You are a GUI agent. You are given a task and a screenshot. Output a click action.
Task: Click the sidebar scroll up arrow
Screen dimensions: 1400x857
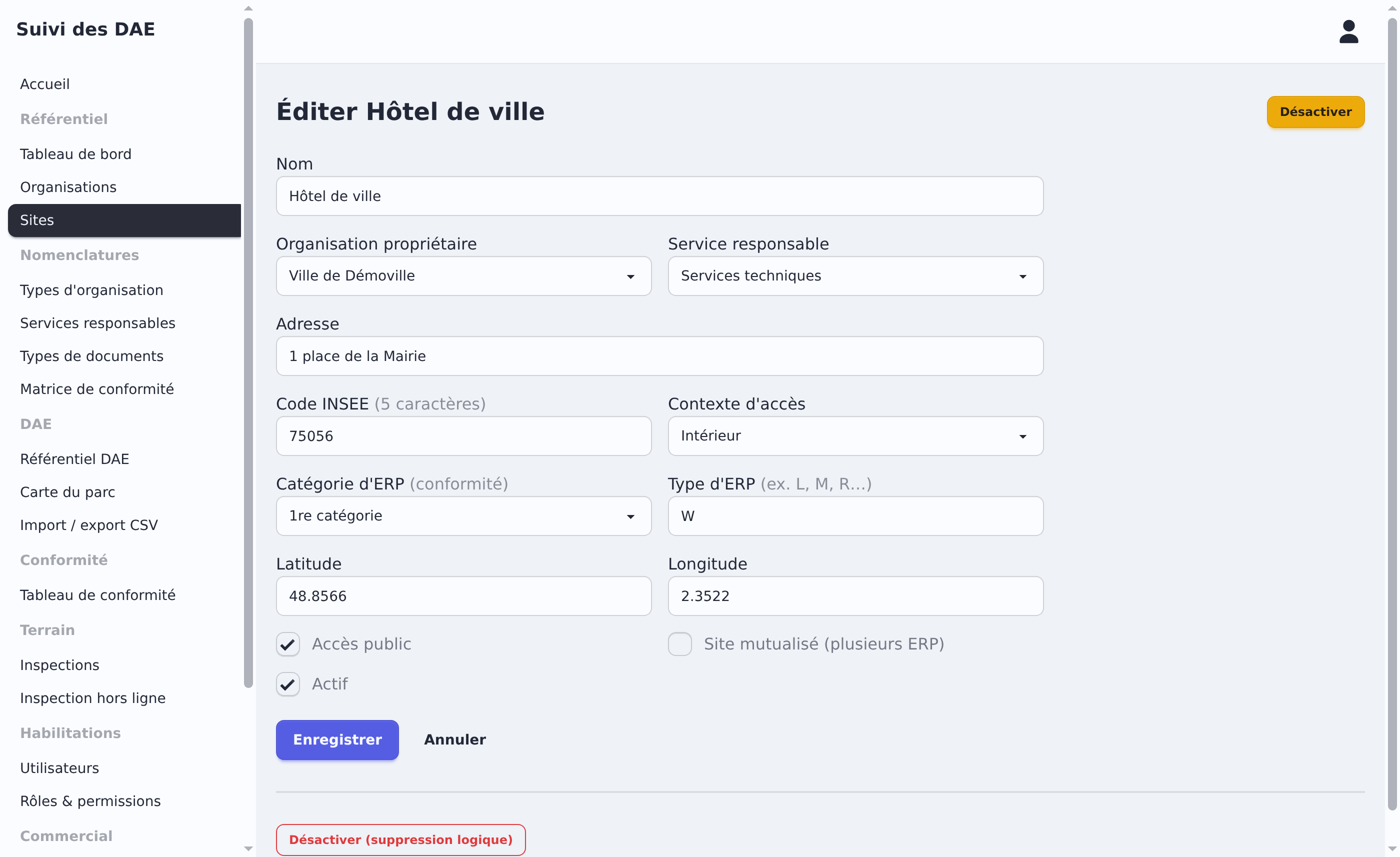click(248, 8)
